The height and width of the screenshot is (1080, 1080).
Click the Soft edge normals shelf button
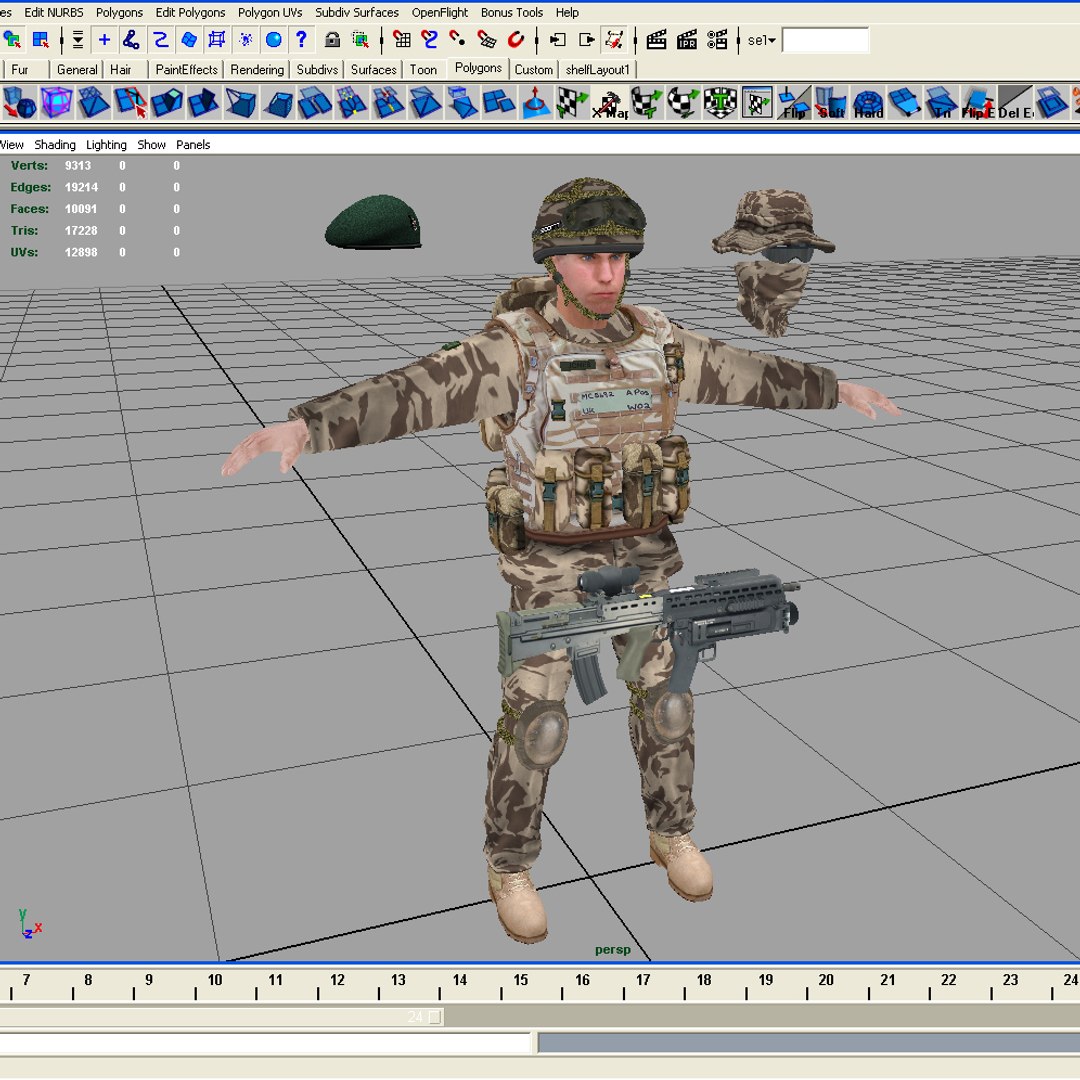tap(831, 103)
